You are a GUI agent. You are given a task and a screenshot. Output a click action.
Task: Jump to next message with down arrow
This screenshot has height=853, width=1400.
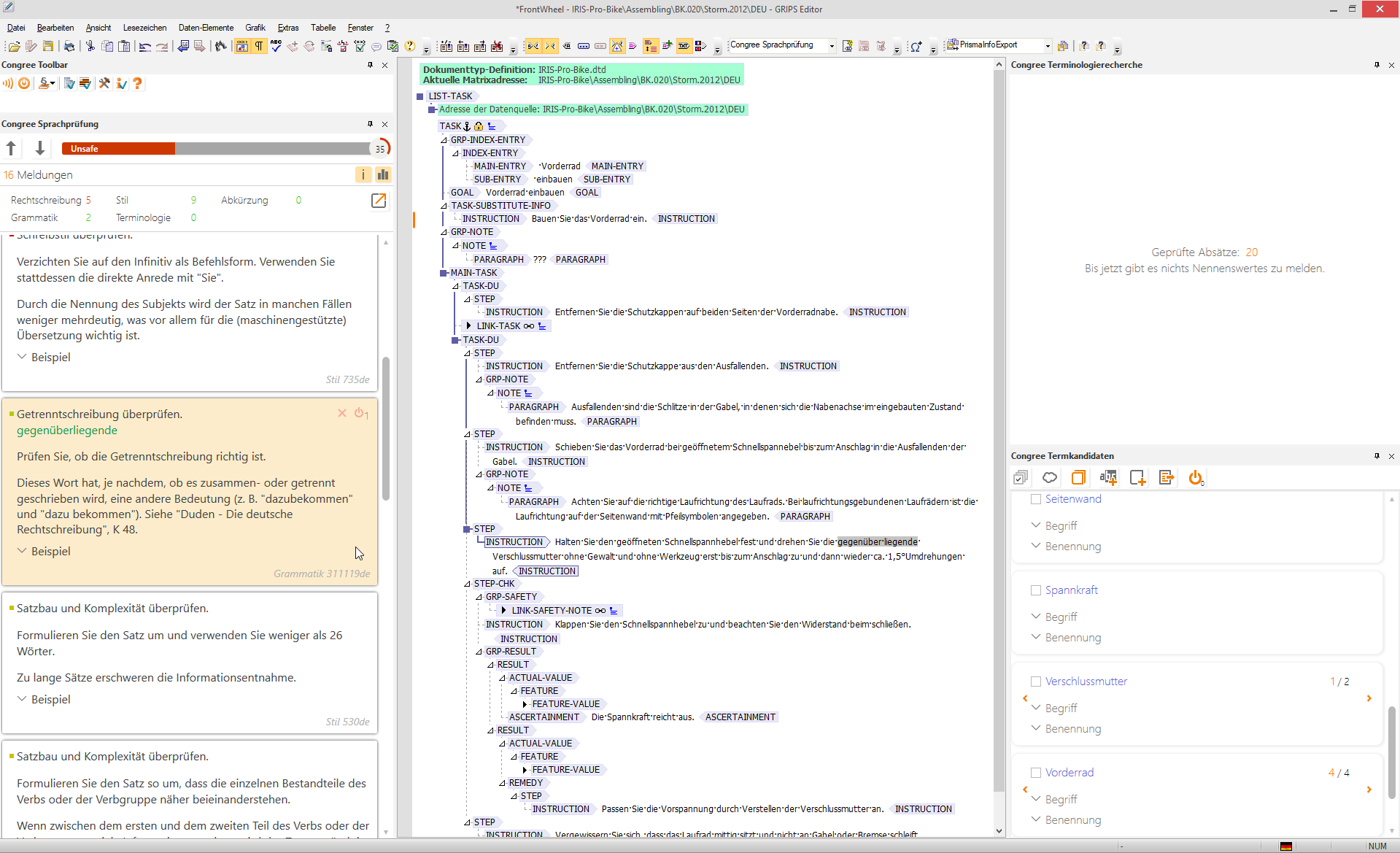click(x=40, y=149)
